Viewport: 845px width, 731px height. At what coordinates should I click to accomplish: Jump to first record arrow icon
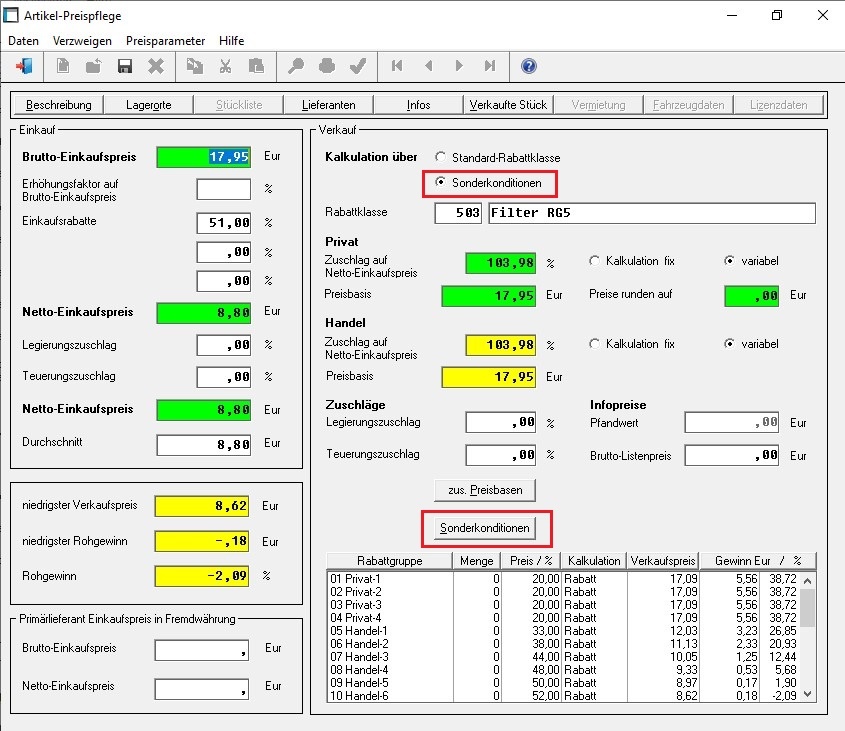point(397,66)
